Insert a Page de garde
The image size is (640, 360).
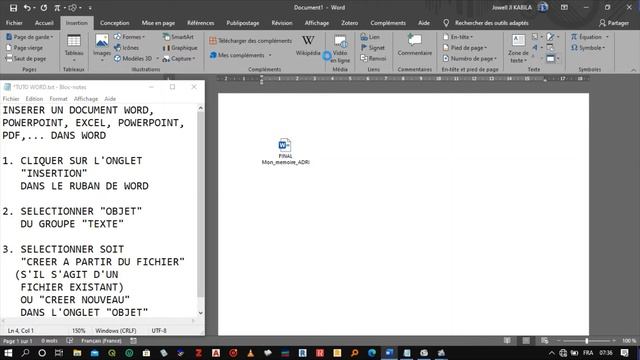[x=29, y=37]
